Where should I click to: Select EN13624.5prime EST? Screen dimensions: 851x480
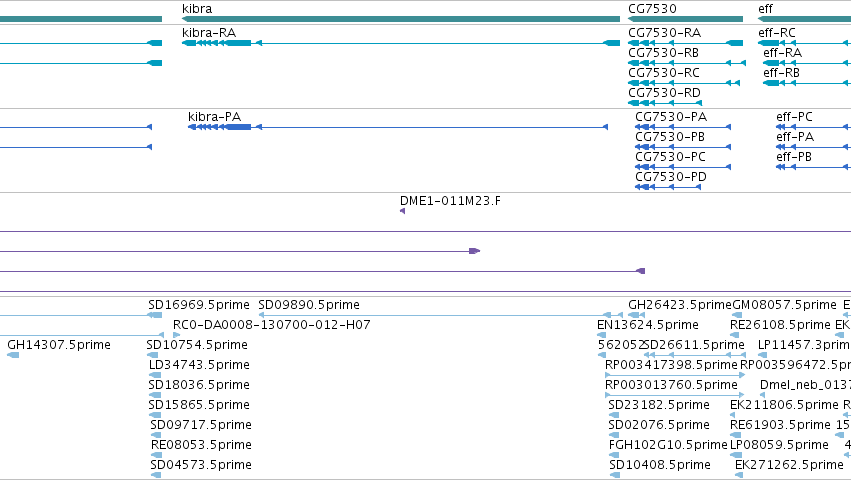tap(601, 335)
